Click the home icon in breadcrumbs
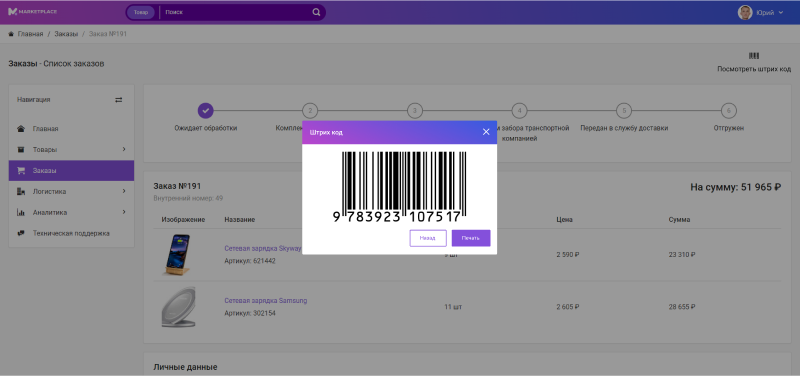The height and width of the screenshot is (376, 800). pyautogui.click(x=11, y=34)
